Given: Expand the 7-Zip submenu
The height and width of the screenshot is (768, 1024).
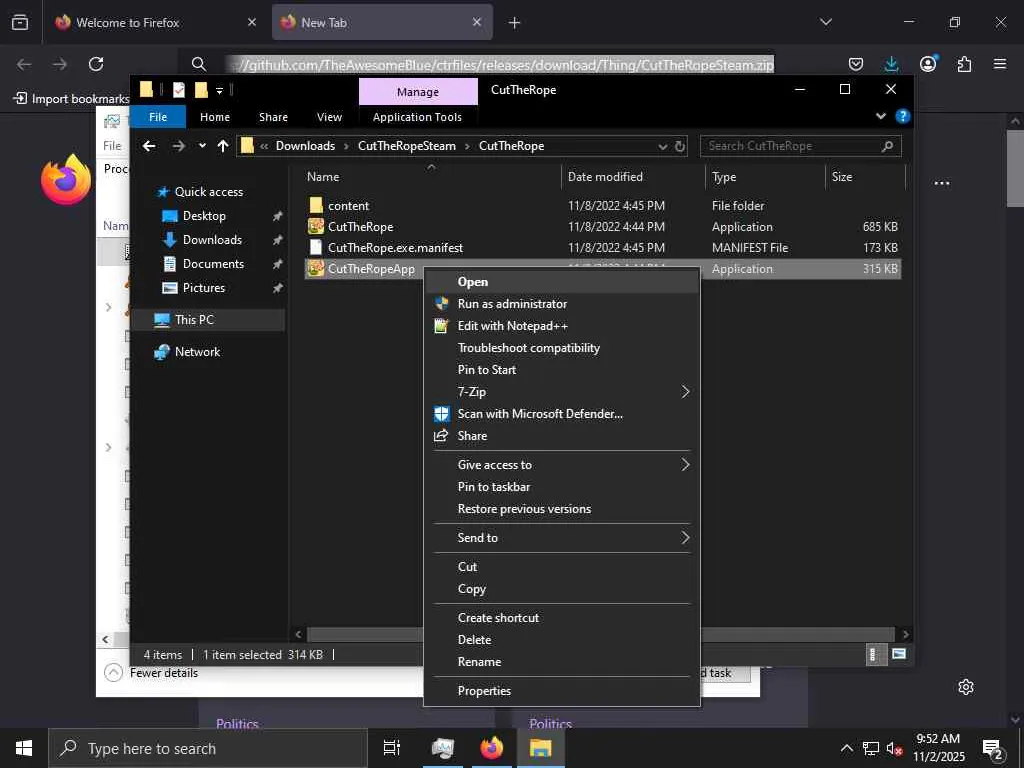Looking at the screenshot, I should click(562, 392).
